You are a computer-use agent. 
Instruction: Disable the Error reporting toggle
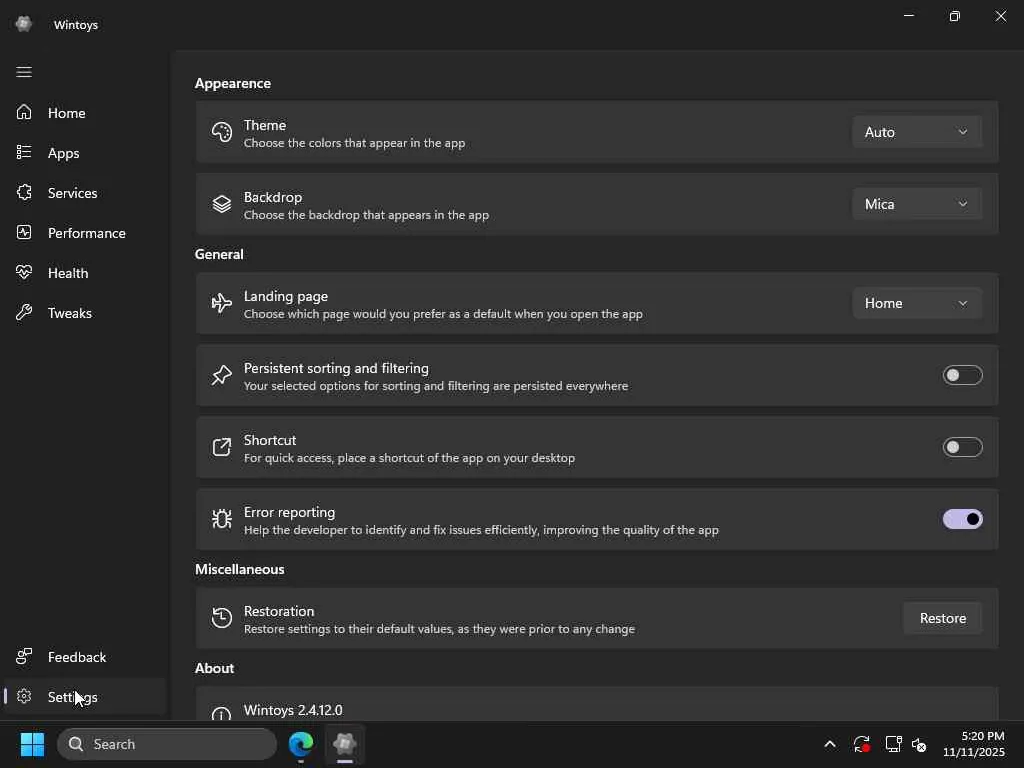962,519
